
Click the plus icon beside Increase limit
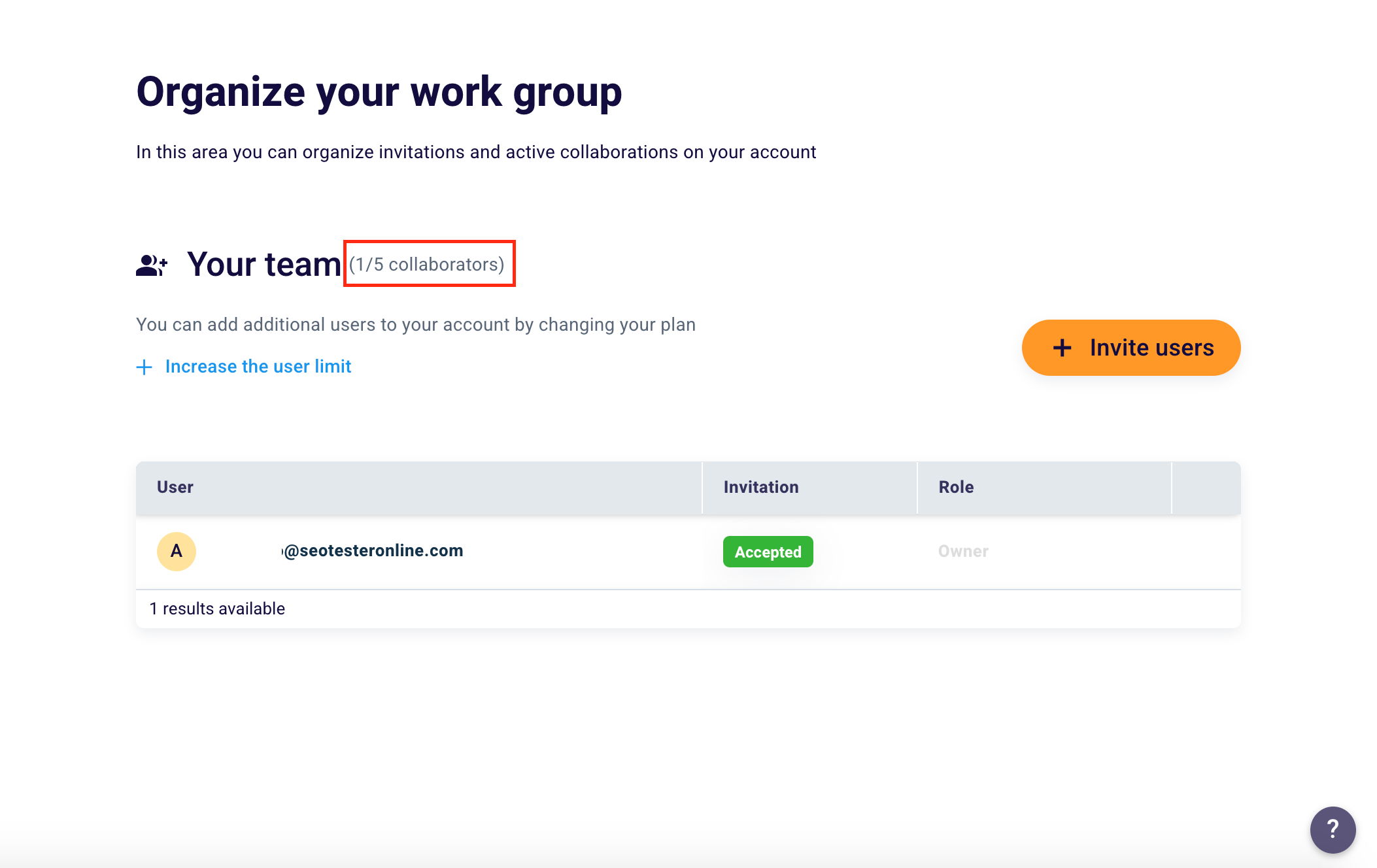[144, 367]
